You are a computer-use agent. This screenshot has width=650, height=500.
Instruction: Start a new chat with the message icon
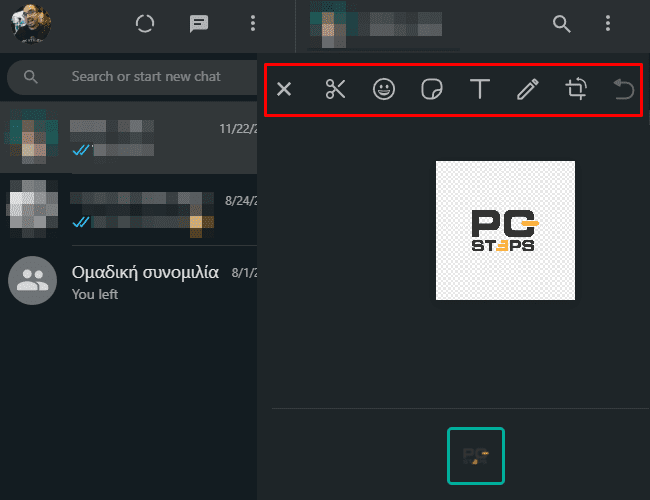(x=199, y=24)
